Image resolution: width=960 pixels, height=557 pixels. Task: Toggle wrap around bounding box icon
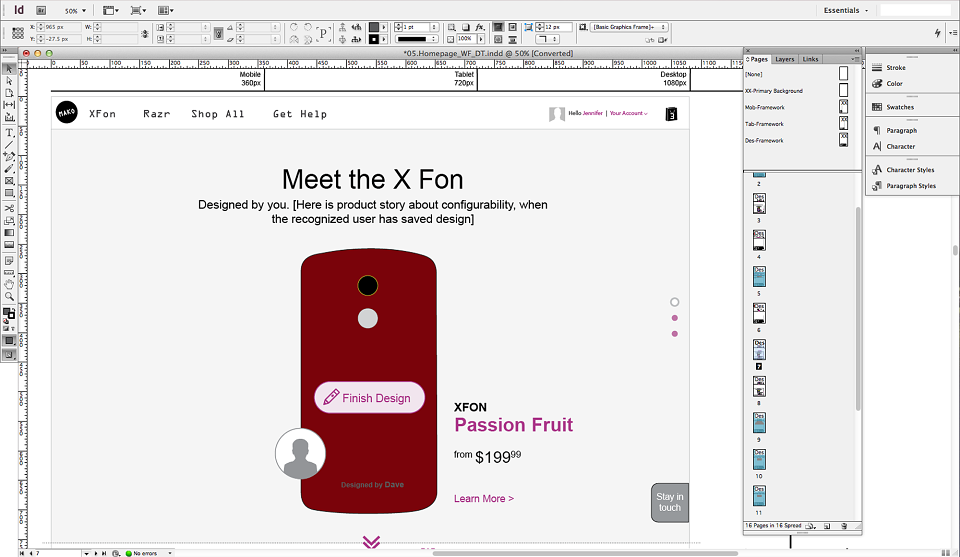click(512, 28)
